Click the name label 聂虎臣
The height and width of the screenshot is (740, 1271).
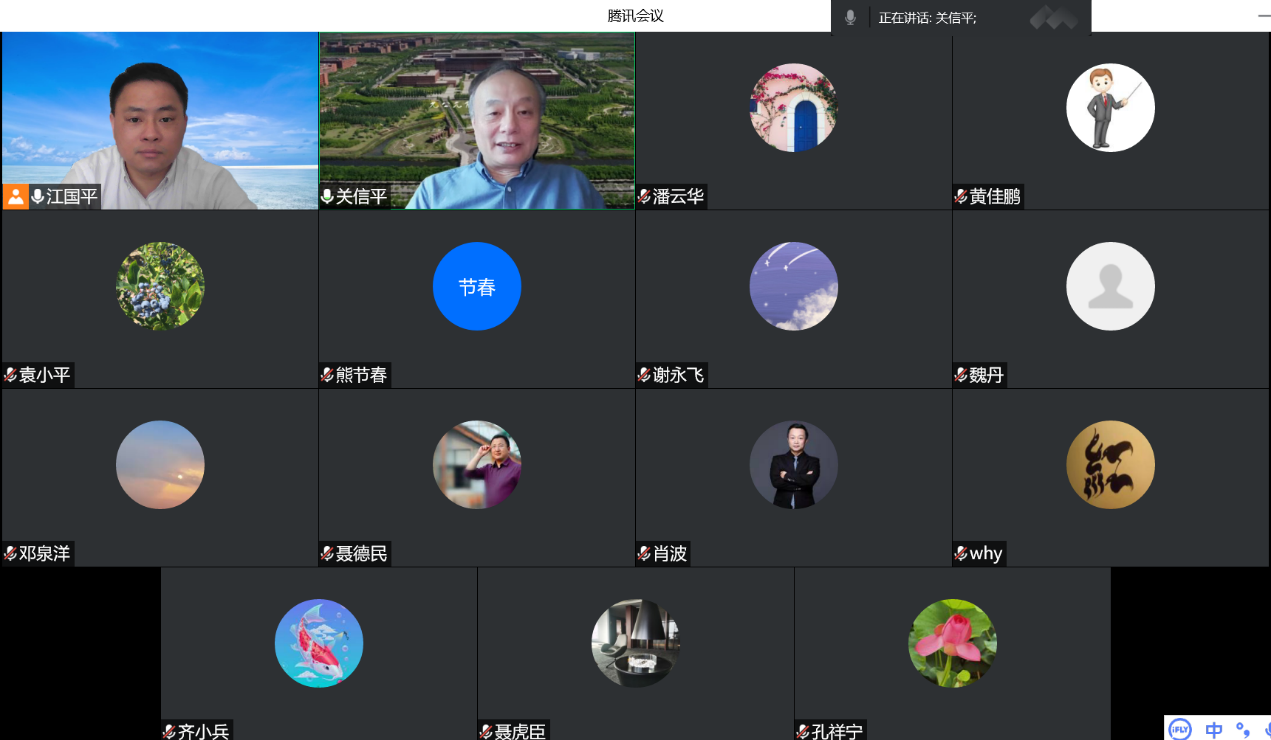pyautogui.click(x=521, y=732)
